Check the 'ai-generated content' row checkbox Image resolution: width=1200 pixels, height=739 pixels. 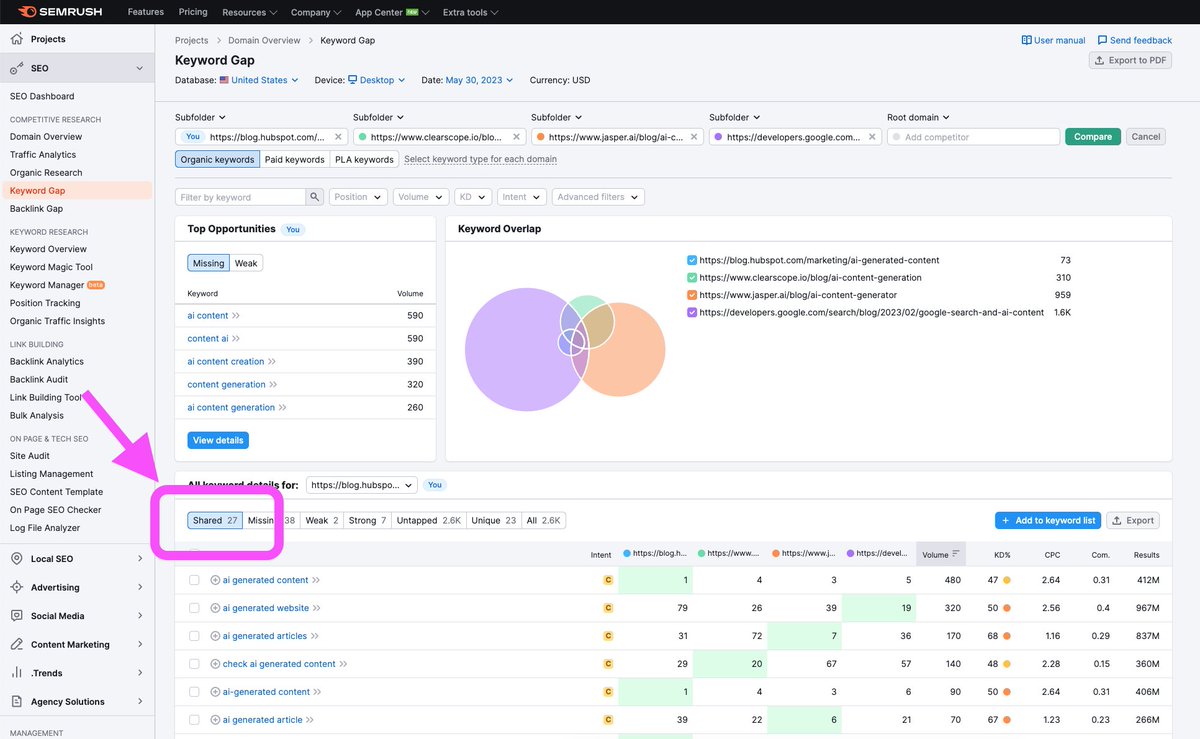[x=194, y=692]
